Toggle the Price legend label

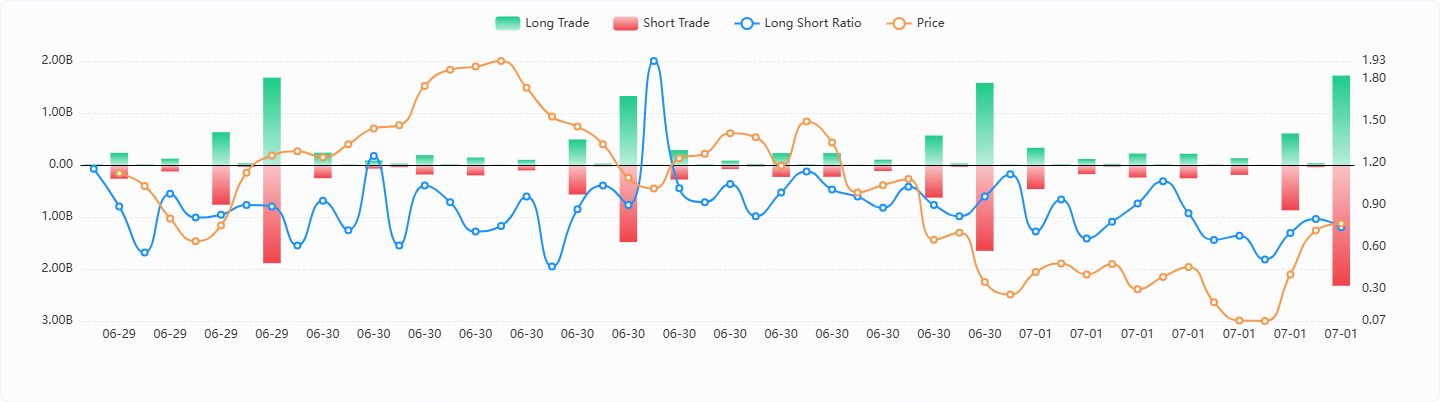pos(931,23)
